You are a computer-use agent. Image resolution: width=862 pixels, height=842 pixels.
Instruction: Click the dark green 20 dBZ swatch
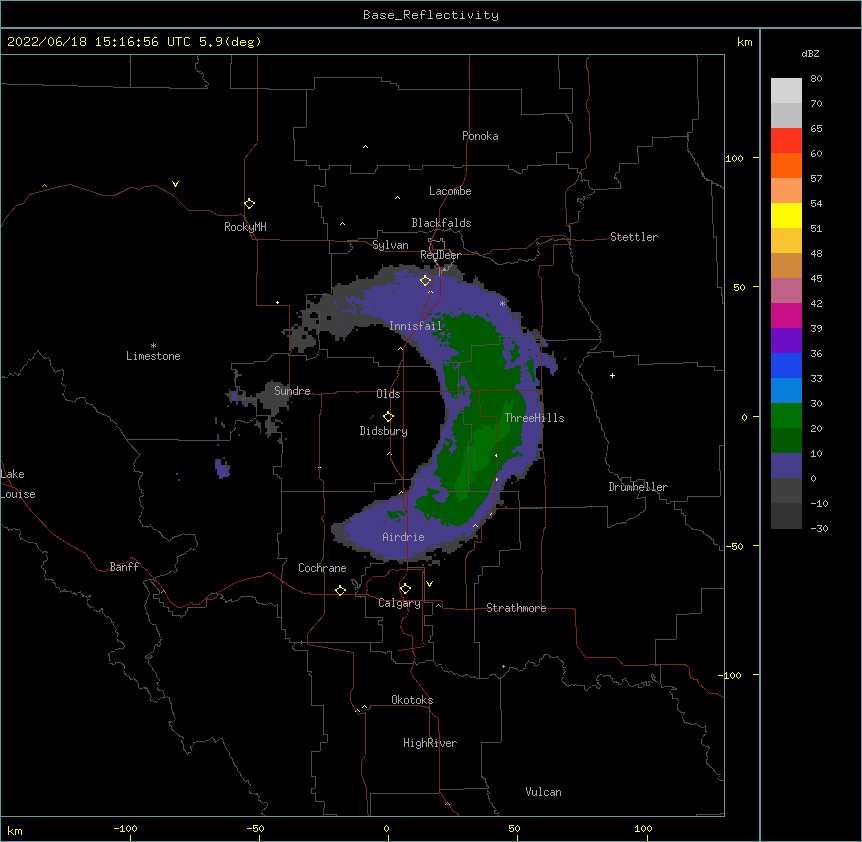coord(786,440)
